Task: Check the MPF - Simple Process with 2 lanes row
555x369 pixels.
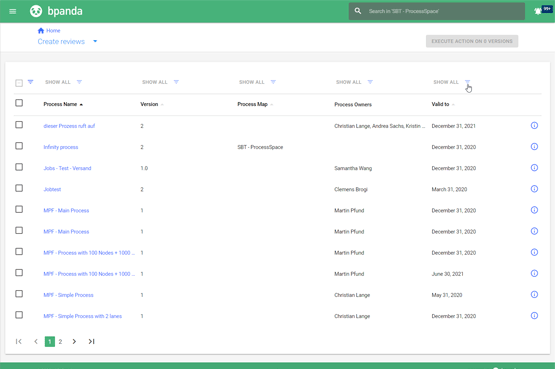Action: [19, 315]
